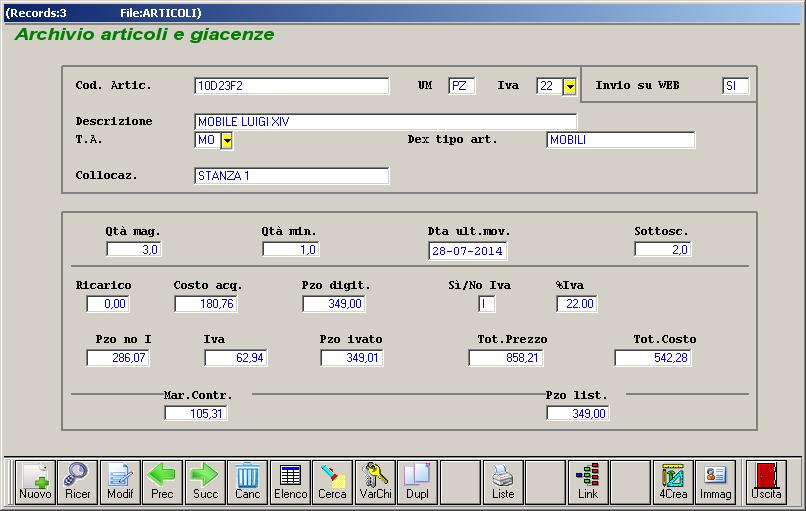Open the 4Crea drawing tools icon
The image size is (806, 511).
pos(673,482)
